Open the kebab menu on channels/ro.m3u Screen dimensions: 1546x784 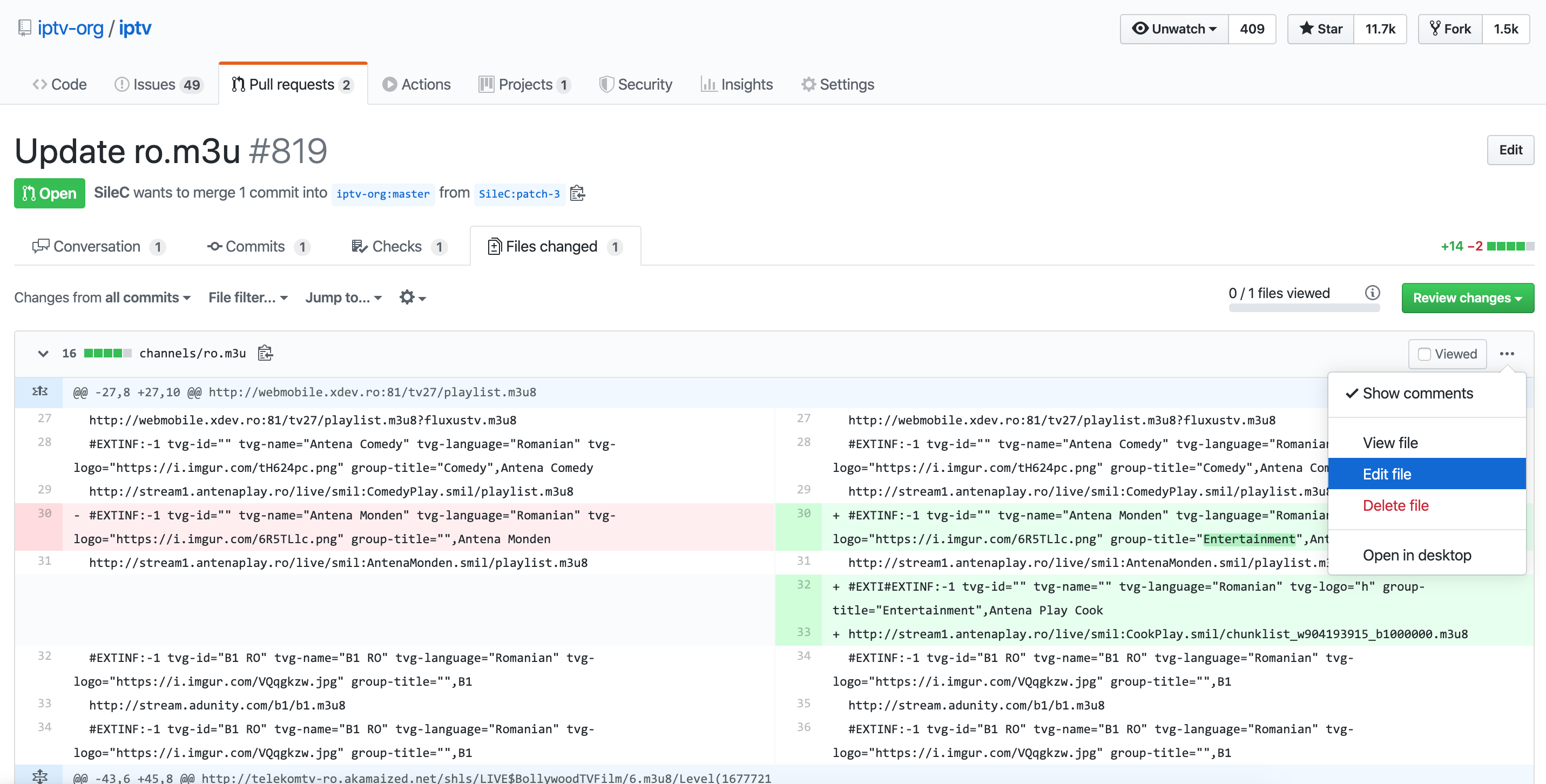point(1508,354)
